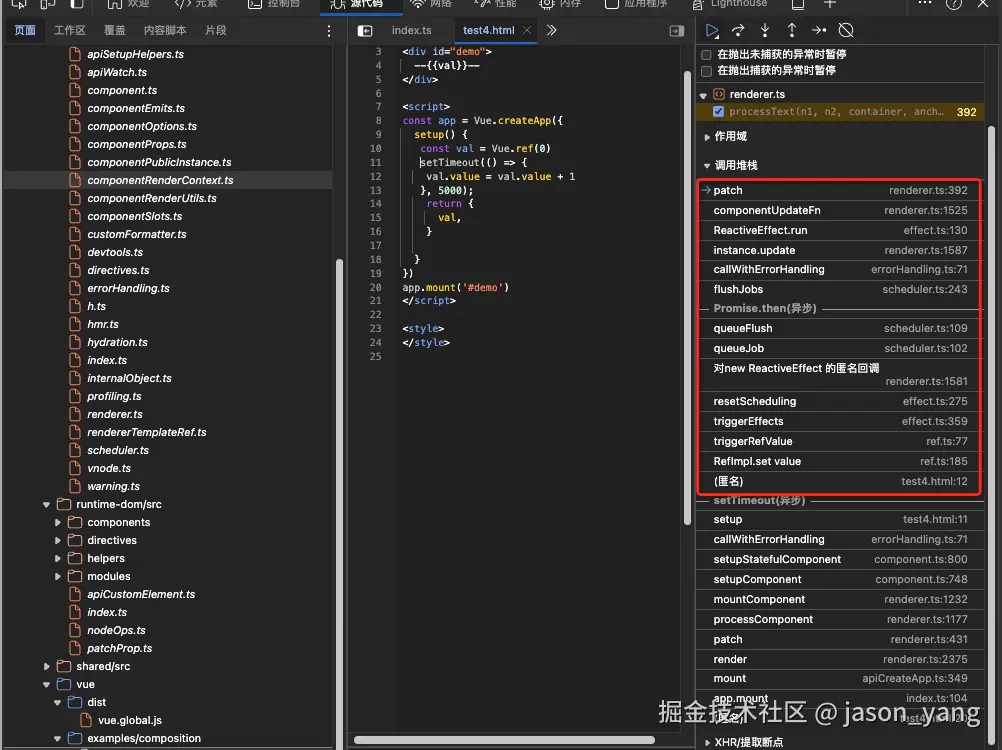Show more open editor tabs
The image size is (1002, 750).
click(551, 30)
